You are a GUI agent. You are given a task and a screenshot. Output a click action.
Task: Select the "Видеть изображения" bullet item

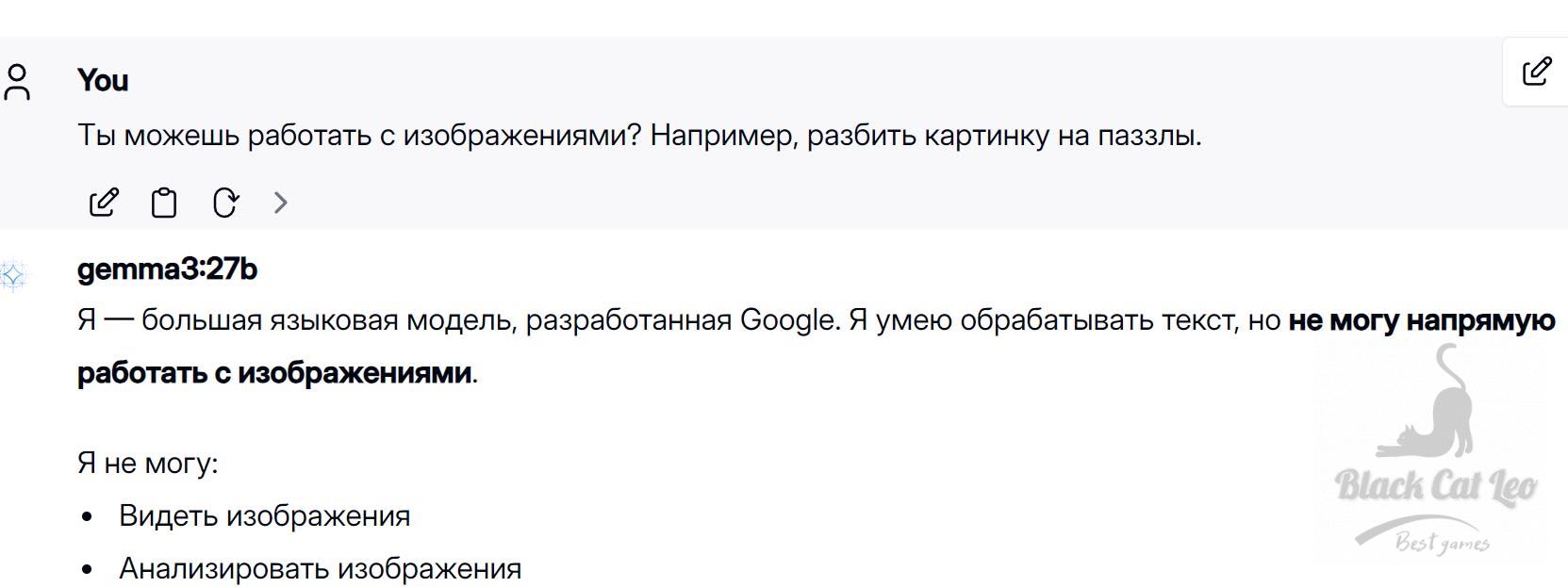[264, 516]
